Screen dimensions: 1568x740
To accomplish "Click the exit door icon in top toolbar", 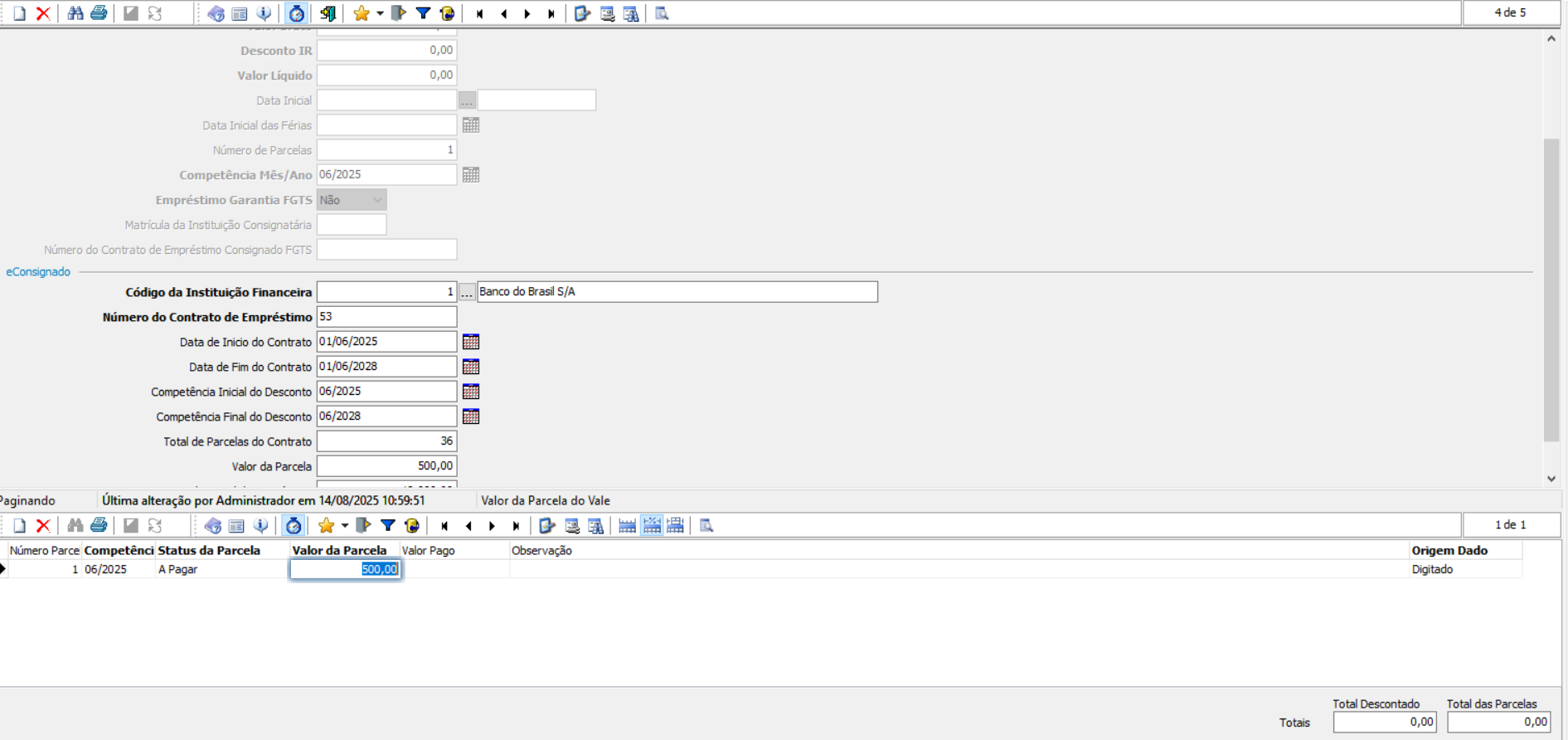I will 328,13.
